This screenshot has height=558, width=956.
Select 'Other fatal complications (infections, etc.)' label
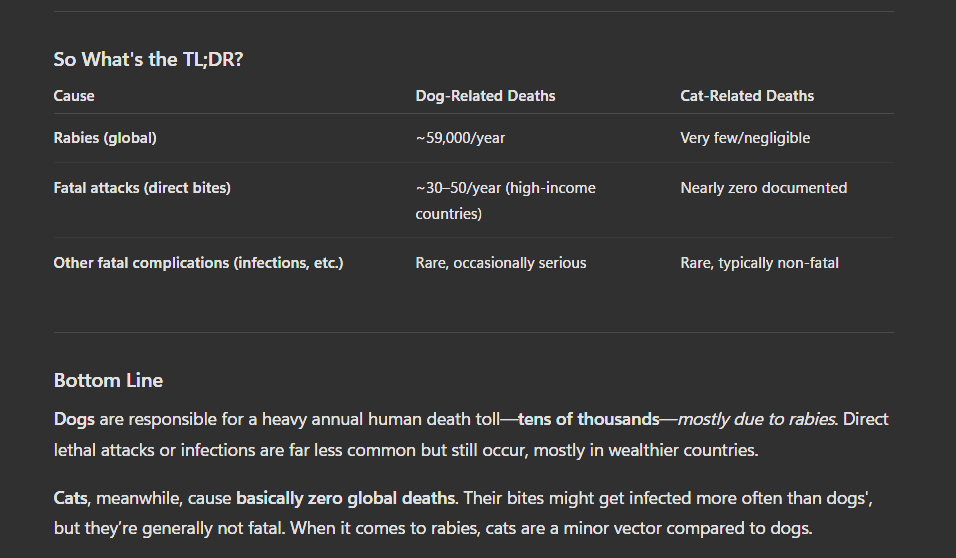(198, 263)
